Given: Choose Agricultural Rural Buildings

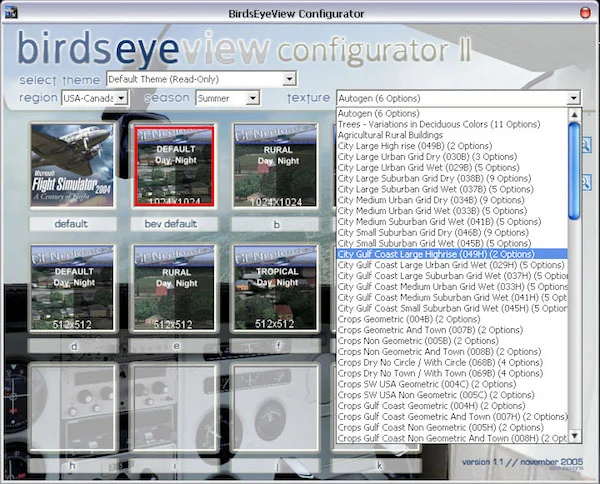Looking at the screenshot, I should tap(452, 135).
